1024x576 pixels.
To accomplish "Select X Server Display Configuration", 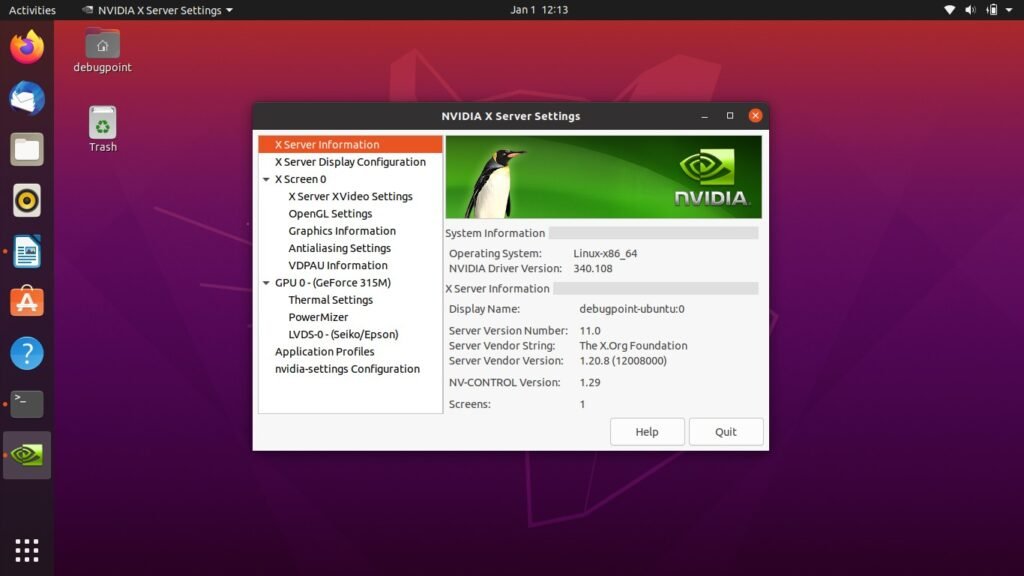I will pyautogui.click(x=350, y=162).
